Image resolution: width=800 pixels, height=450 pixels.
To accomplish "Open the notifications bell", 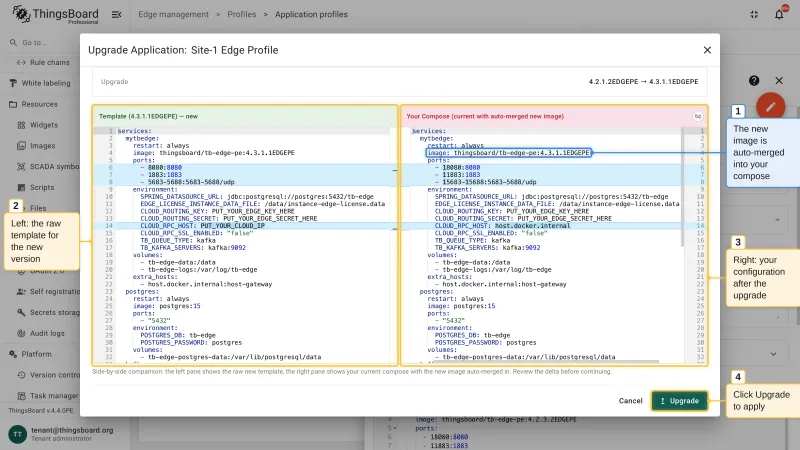I will [779, 14].
